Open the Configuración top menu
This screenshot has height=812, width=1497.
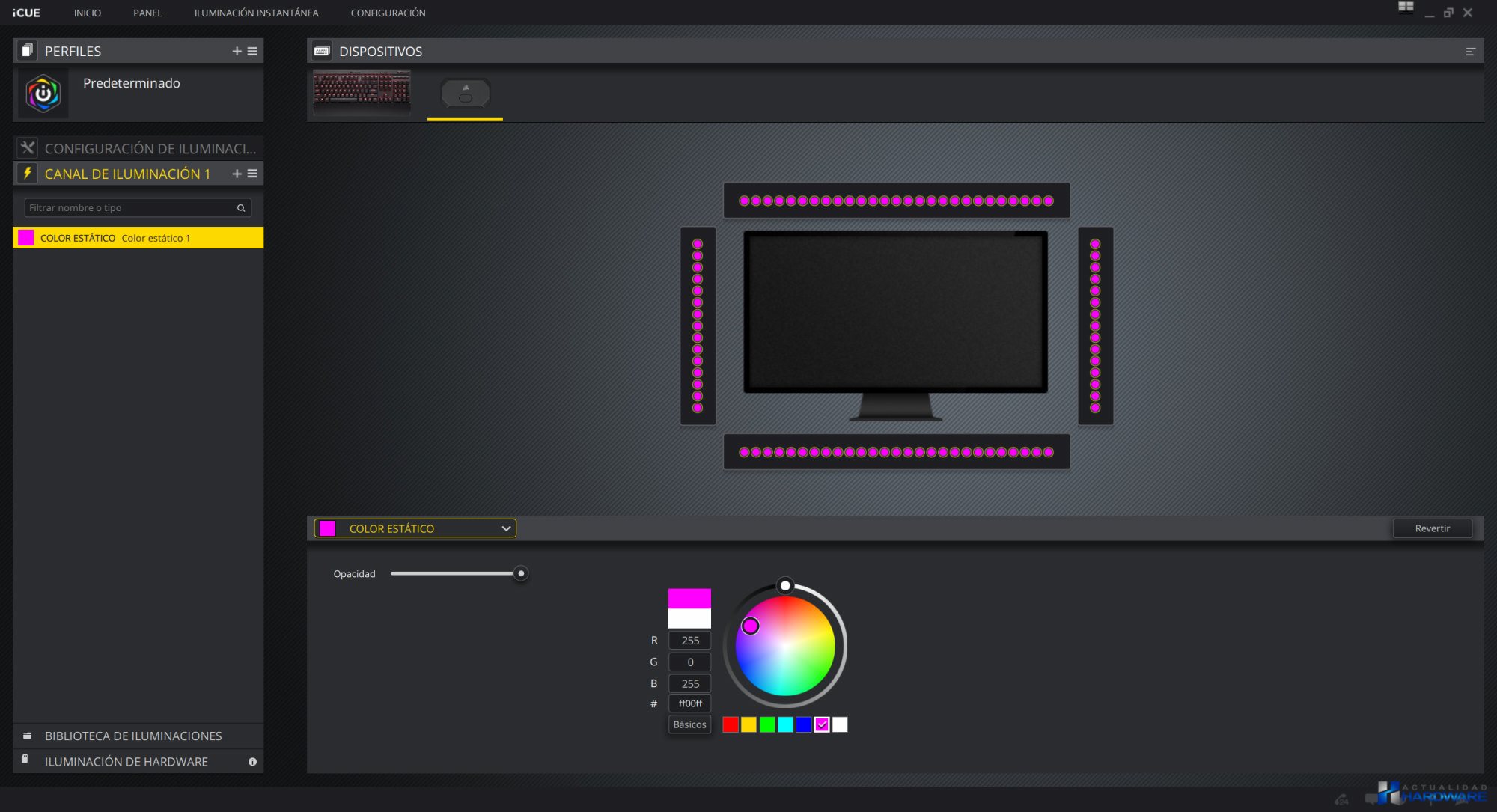coord(388,13)
